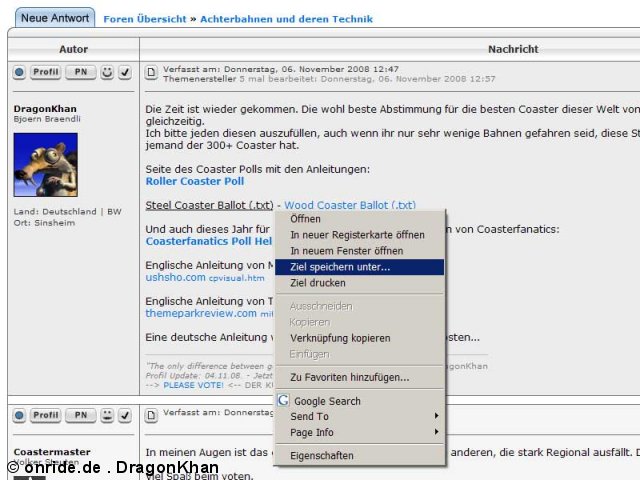Click the checkmark icon in DragonKhan's post toolbar
This screenshot has height=480, width=640.
point(125,72)
